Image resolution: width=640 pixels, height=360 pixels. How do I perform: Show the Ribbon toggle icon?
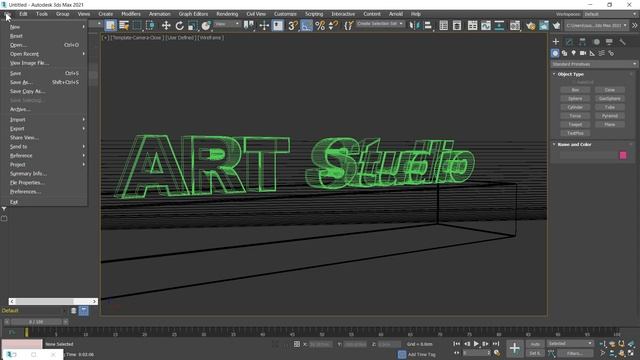coord(472,26)
